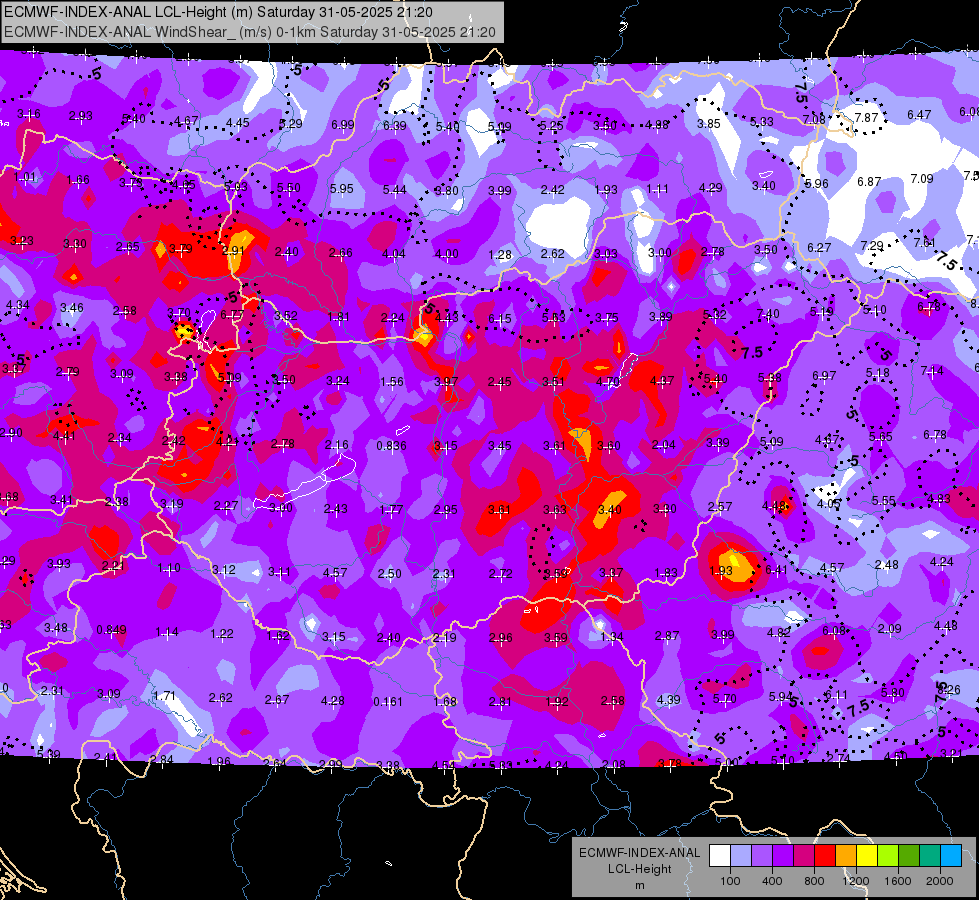Click wind shear value '7.29'
The width and height of the screenshot is (979, 900).
pos(872,245)
